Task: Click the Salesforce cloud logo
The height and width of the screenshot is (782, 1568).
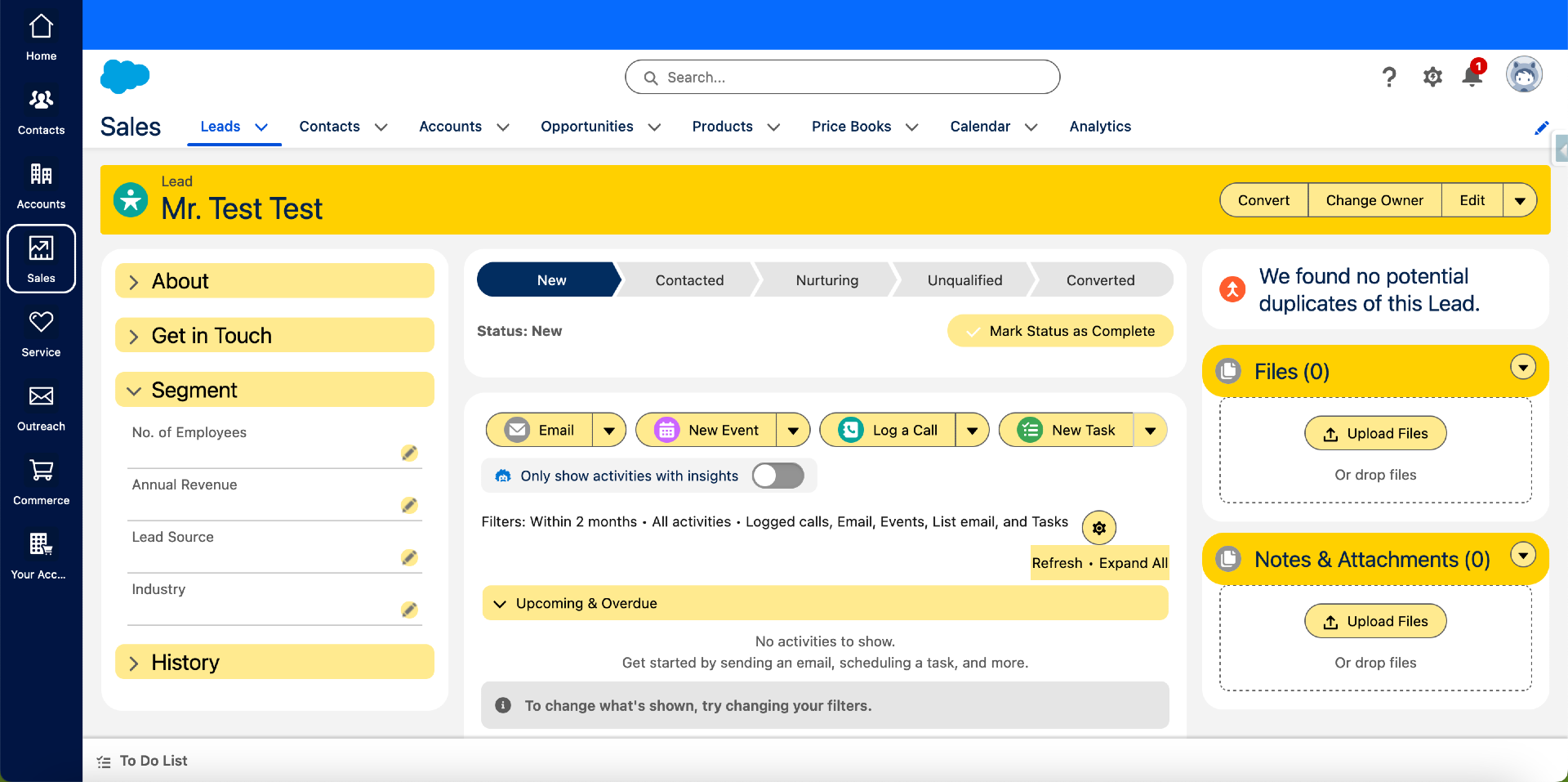Action: (125, 77)
